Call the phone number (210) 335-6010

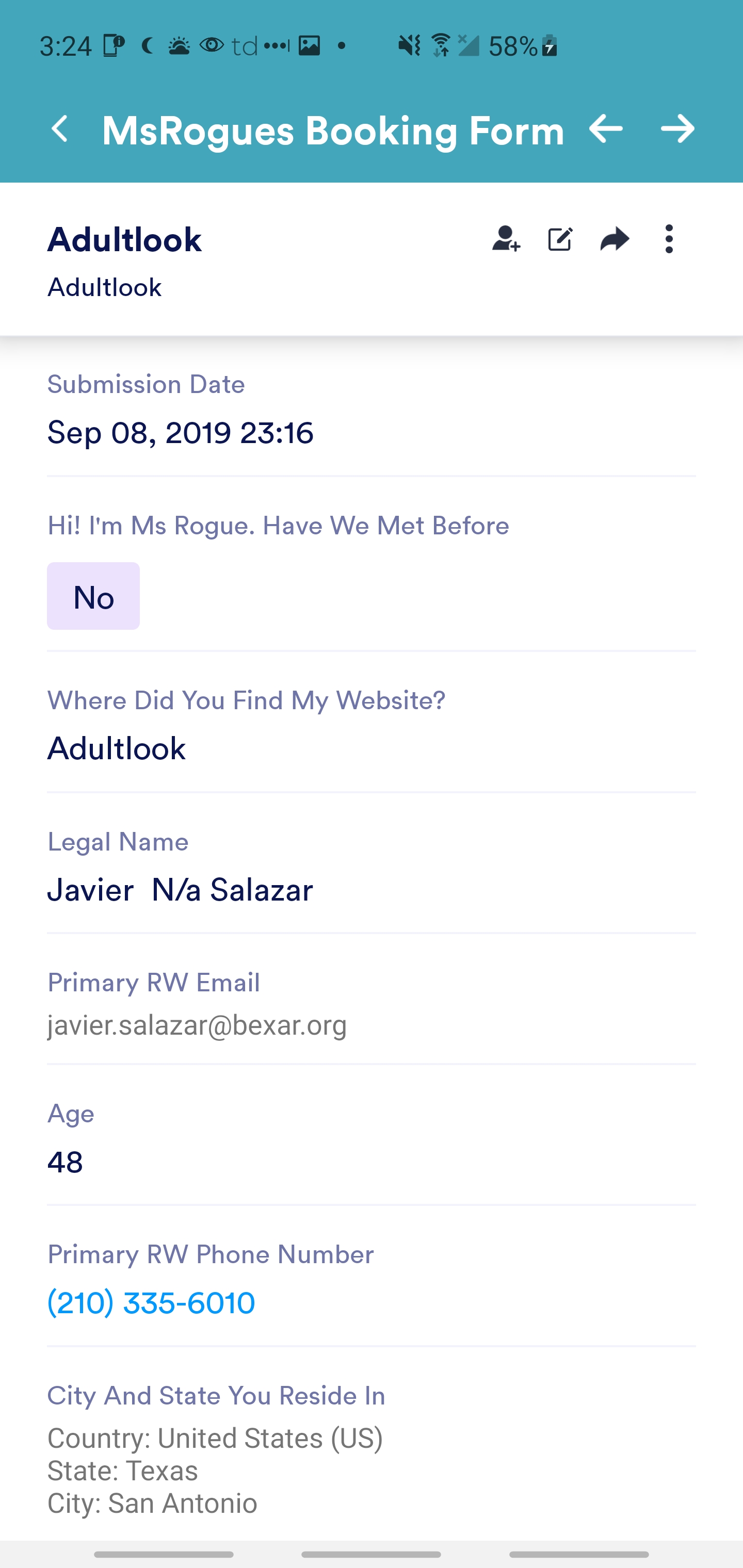point(151,1302)
